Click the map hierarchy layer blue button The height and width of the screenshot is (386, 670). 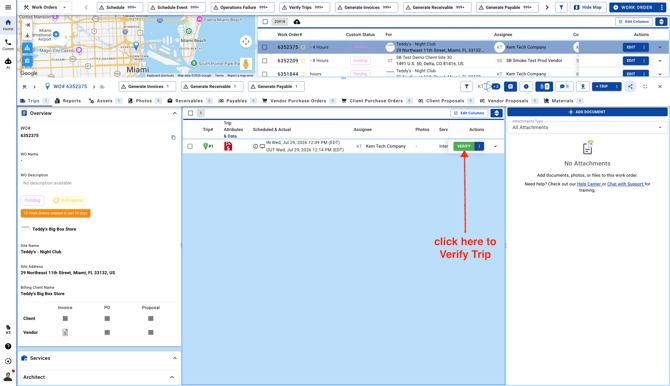[x=27, y=47]
